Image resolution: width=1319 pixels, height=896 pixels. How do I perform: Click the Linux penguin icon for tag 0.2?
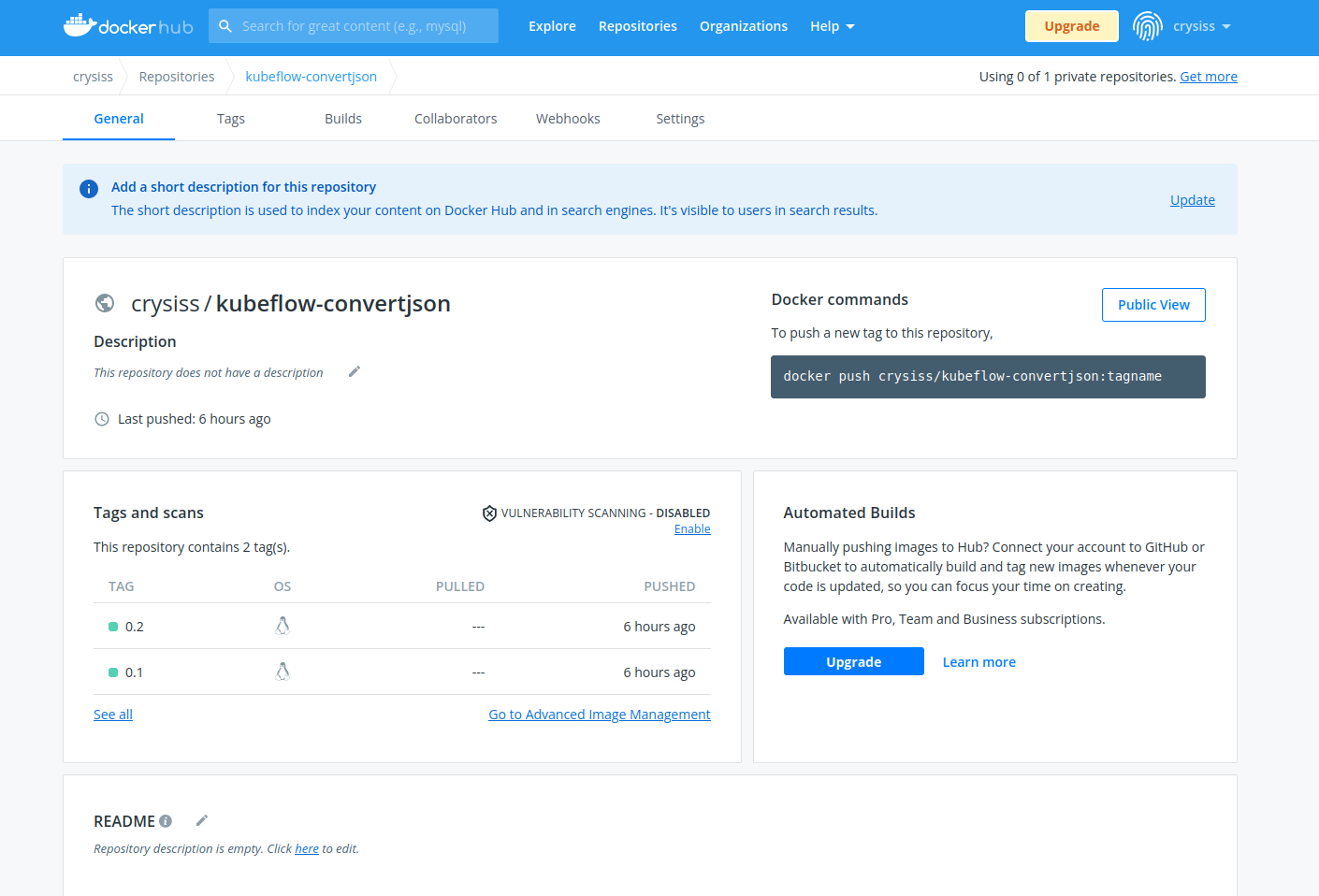click(x=283, y=626)
